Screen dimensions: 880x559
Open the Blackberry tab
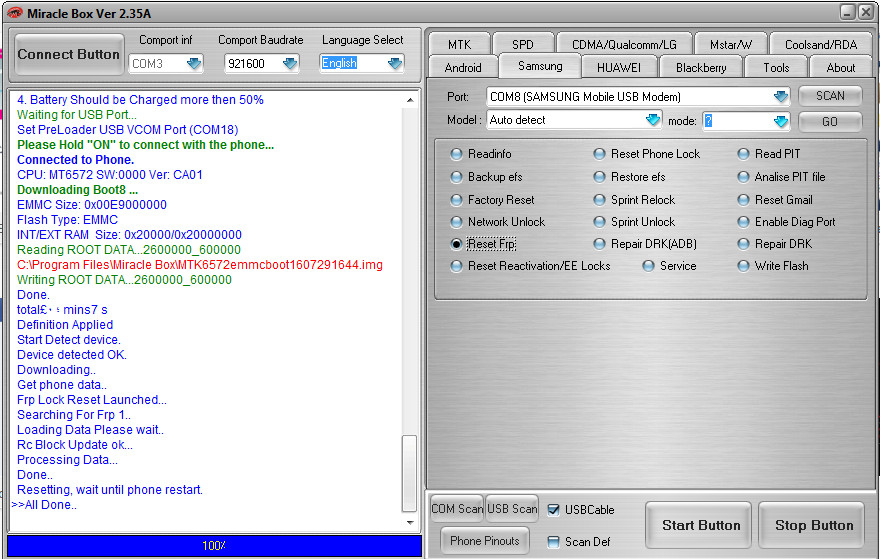click(701, 67)
